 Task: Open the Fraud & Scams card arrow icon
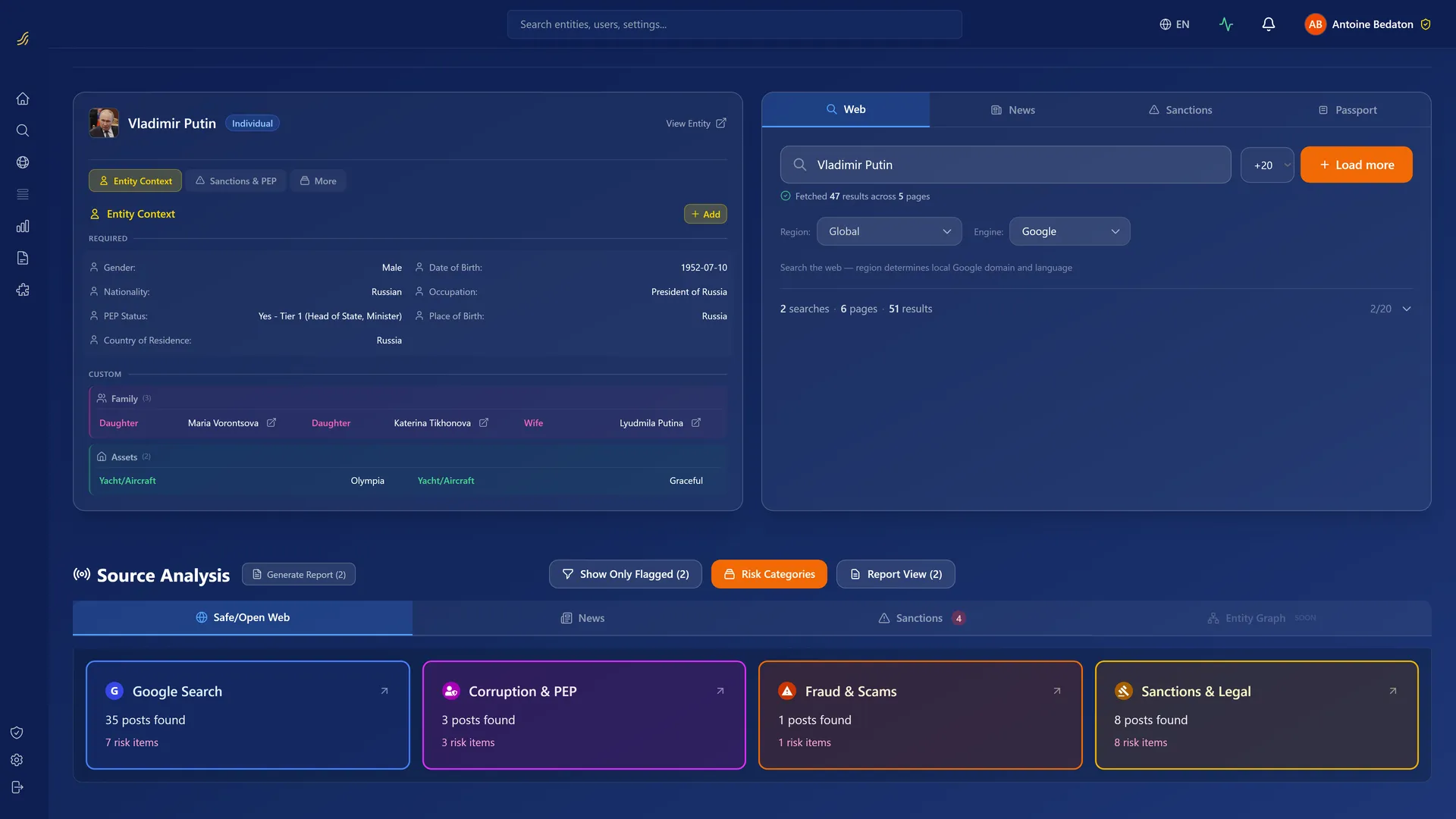coord(1057,691)
